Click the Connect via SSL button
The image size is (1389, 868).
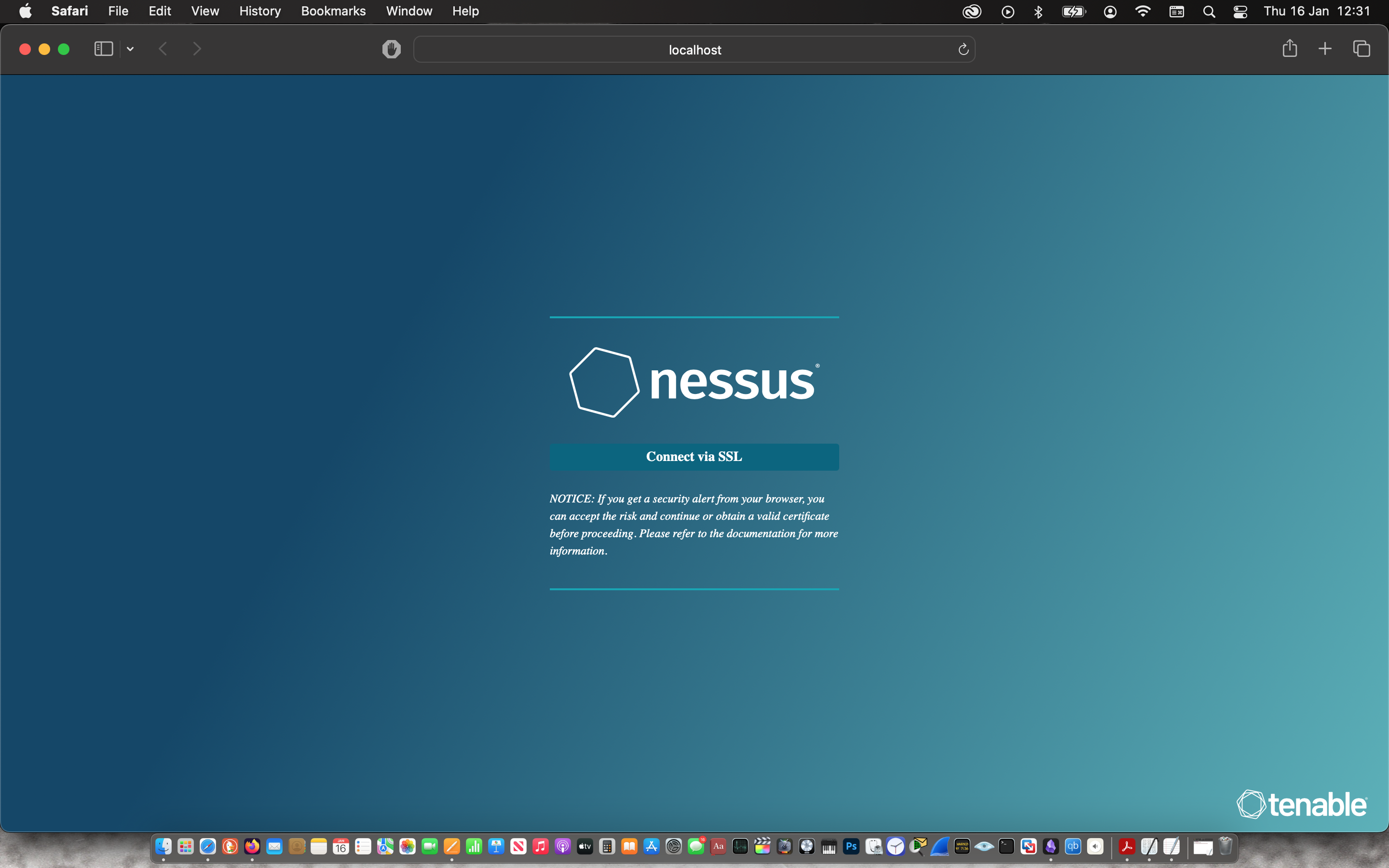pyautogui.click(x=694, y=456)
